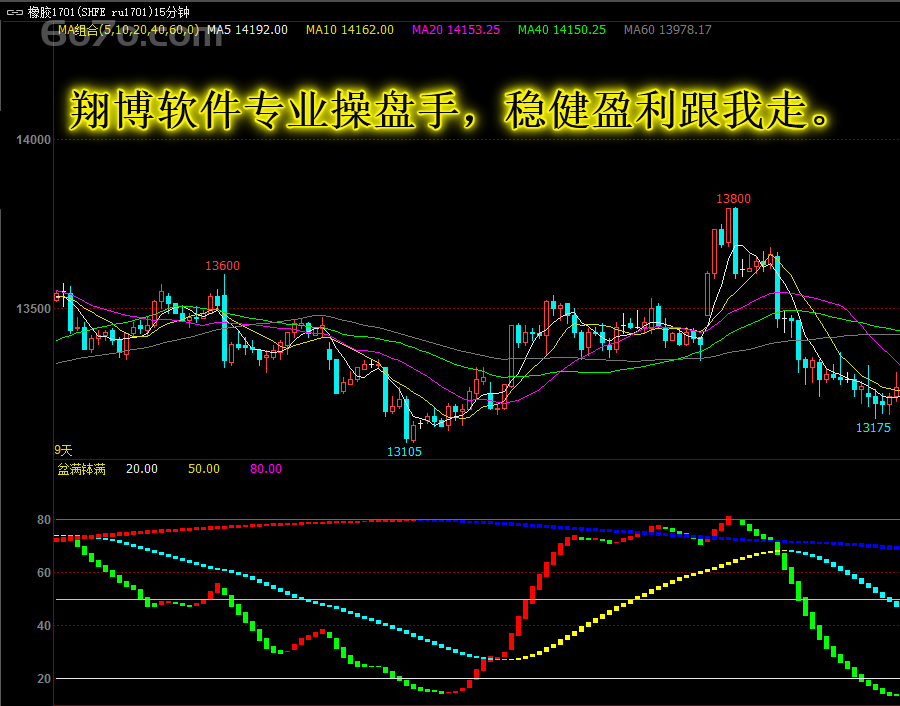Click the 9天 period label

(x=63, y=451)
